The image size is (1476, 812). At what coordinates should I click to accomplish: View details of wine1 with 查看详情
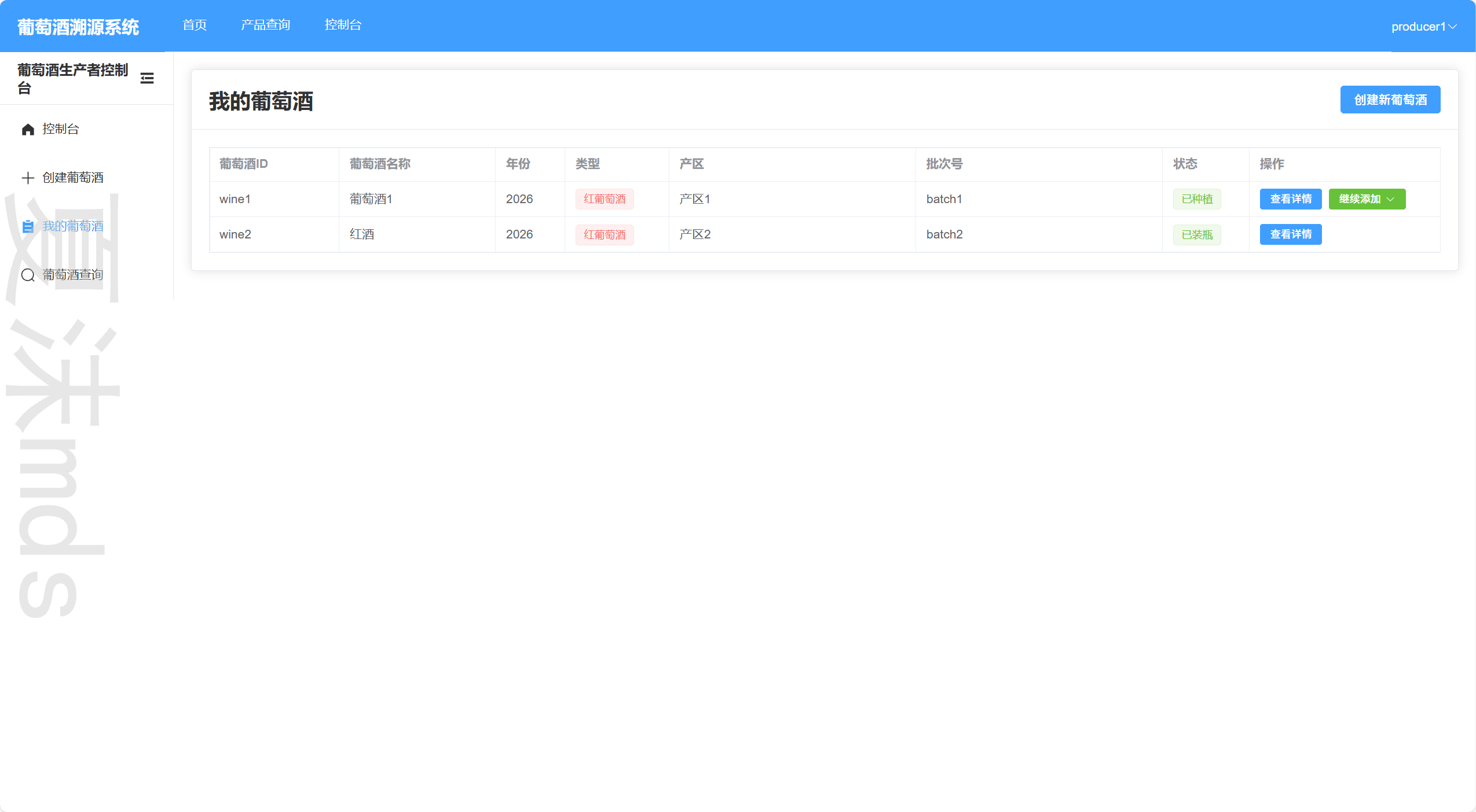click(x=1290, y=199)
